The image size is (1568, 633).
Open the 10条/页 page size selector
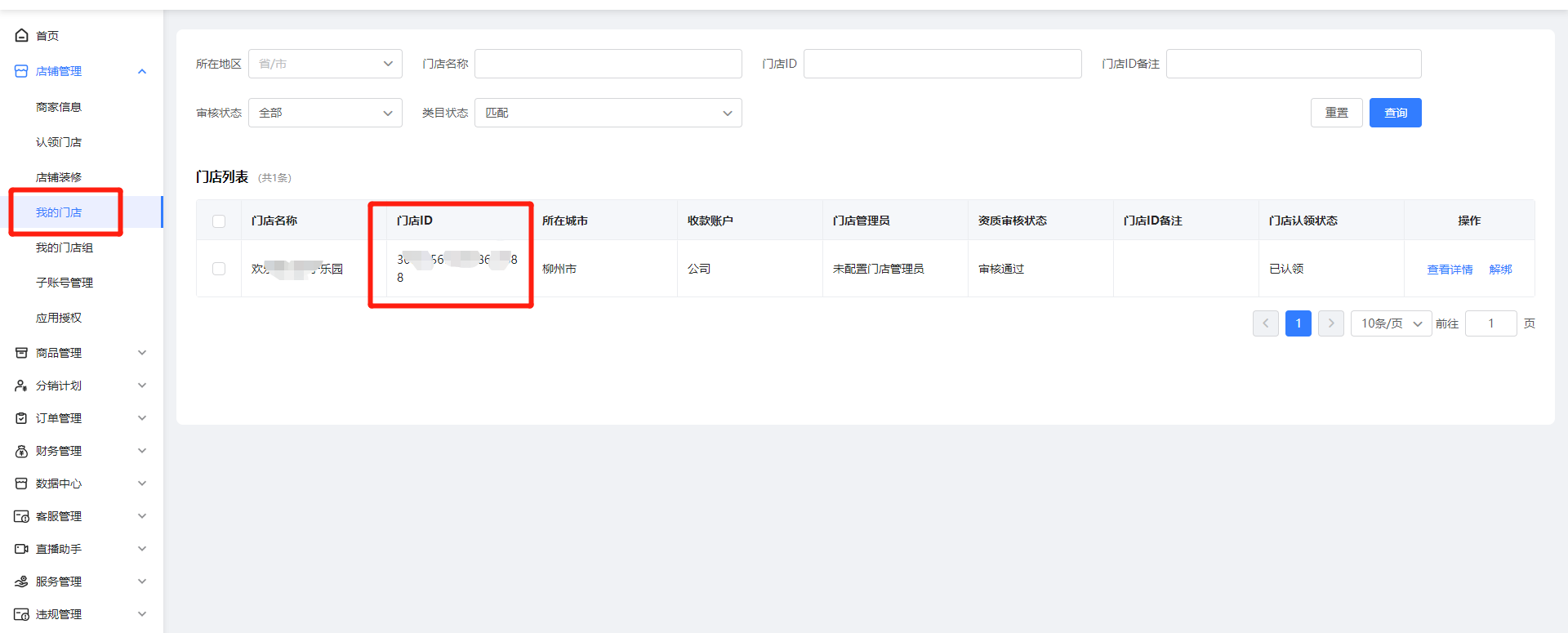[1391, 323]
